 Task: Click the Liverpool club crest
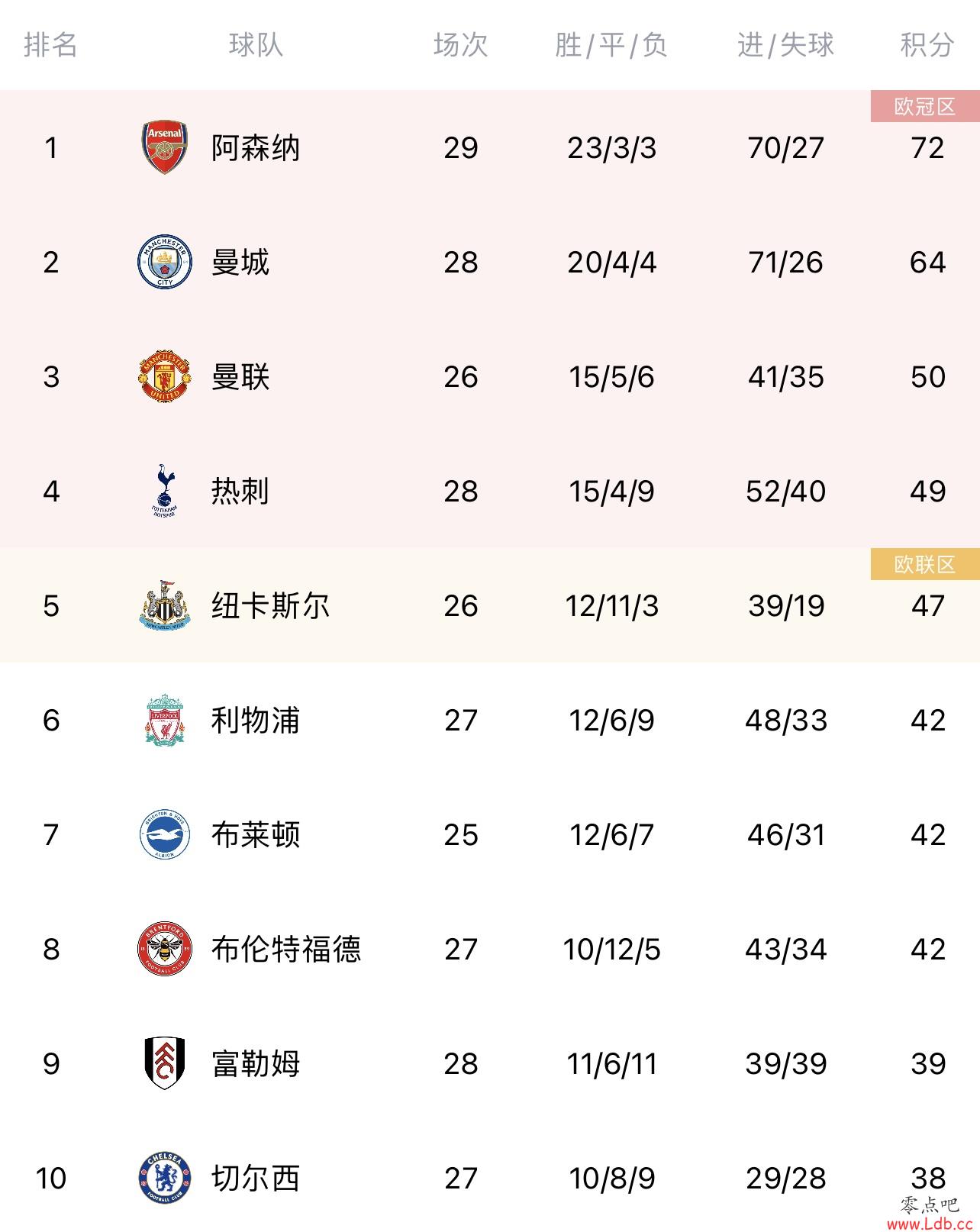(x=165, y=720)
